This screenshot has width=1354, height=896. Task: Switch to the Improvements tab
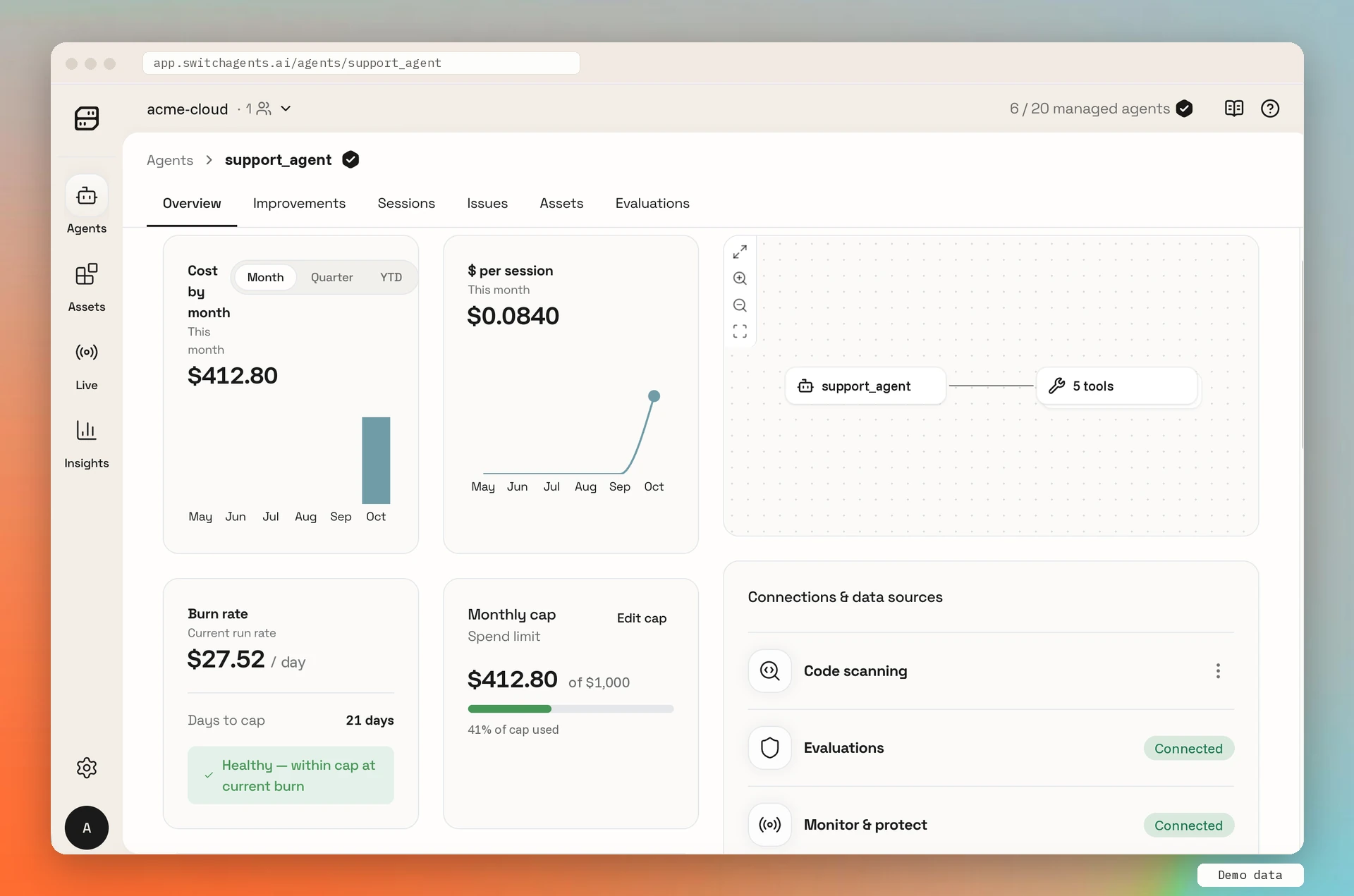(x=299, y=204)
